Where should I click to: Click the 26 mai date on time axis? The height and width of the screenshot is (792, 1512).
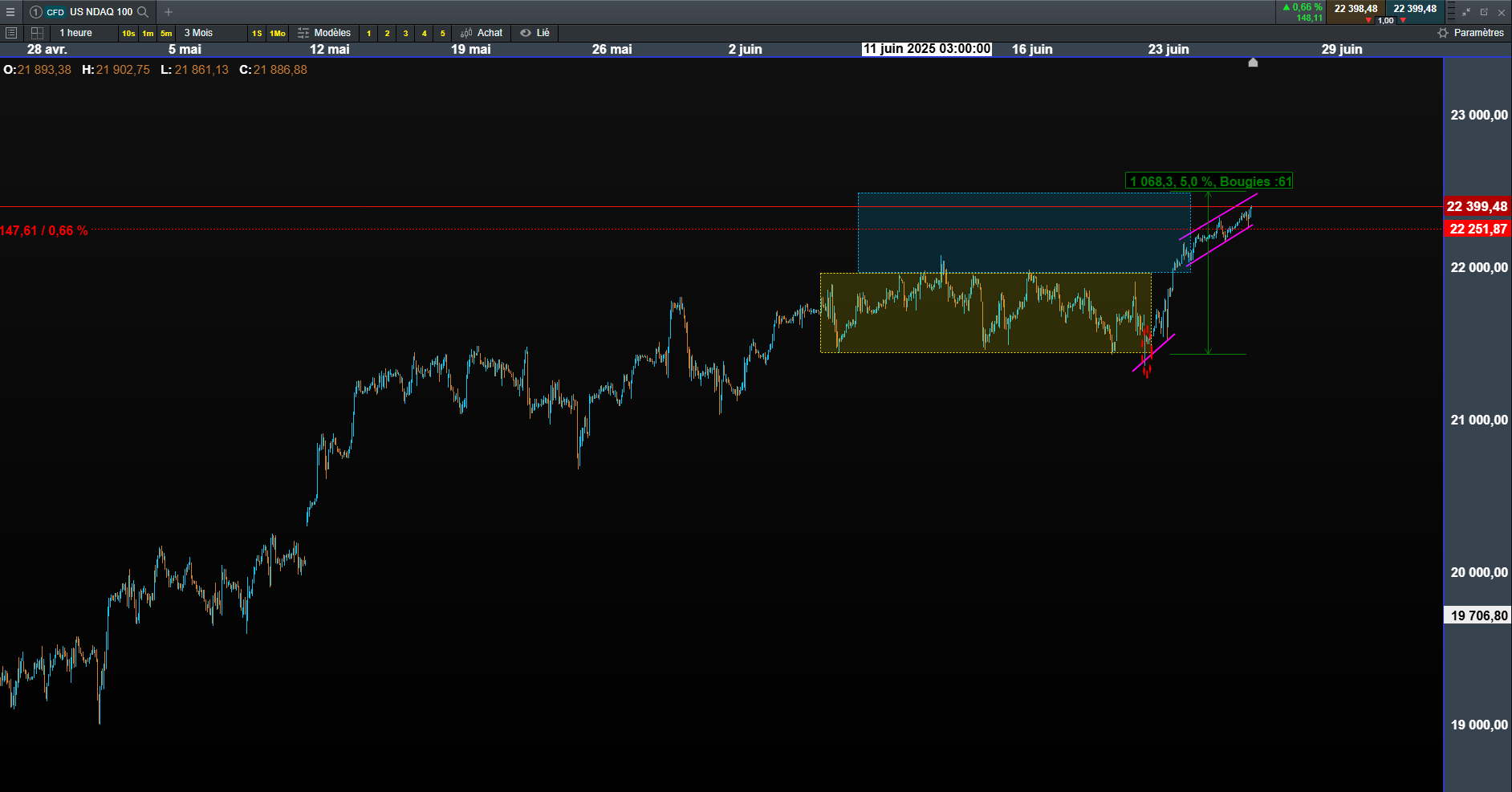tap(612, 49)
